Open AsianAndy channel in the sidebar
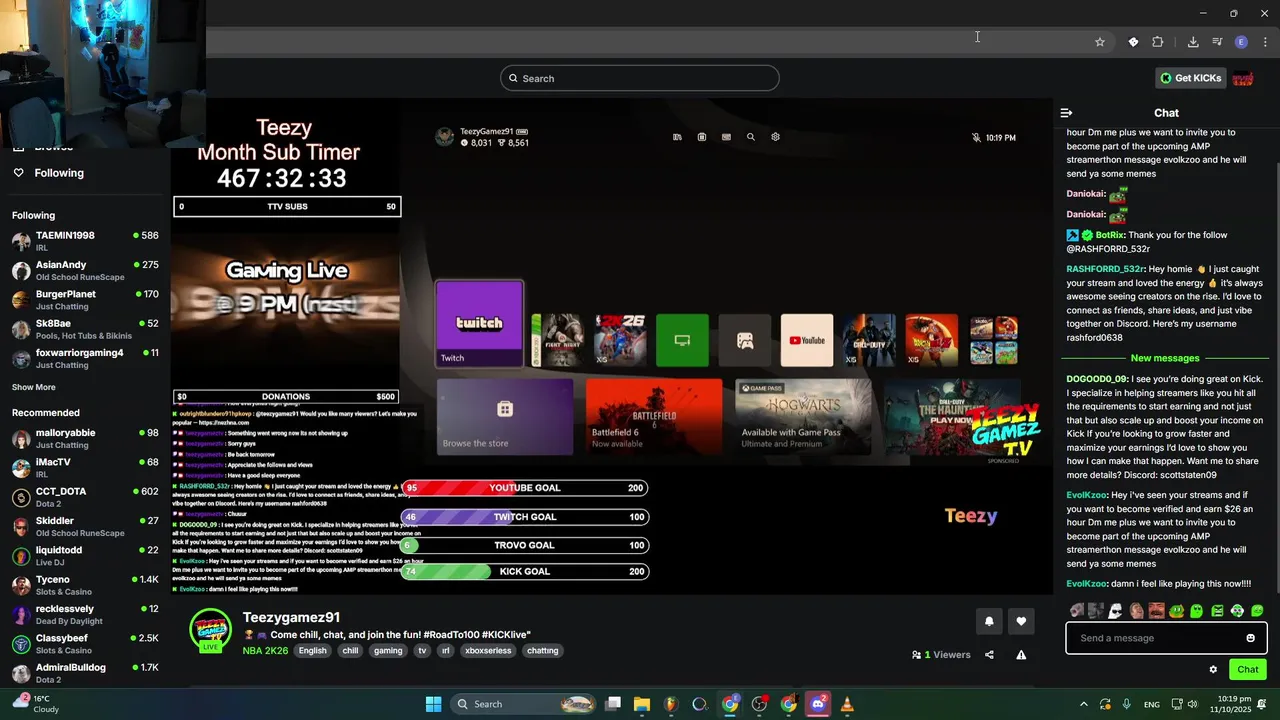This screenshot has width=1280, height=720. (85, 270)
